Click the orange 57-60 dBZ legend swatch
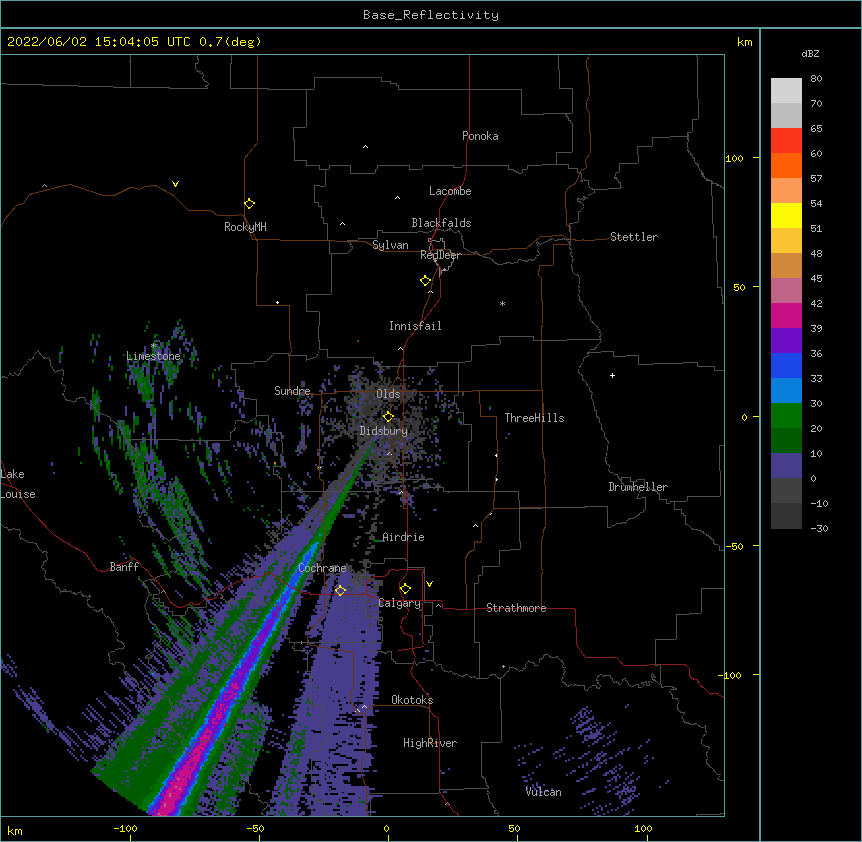This screenshot has height=842, width=862. 786,165
